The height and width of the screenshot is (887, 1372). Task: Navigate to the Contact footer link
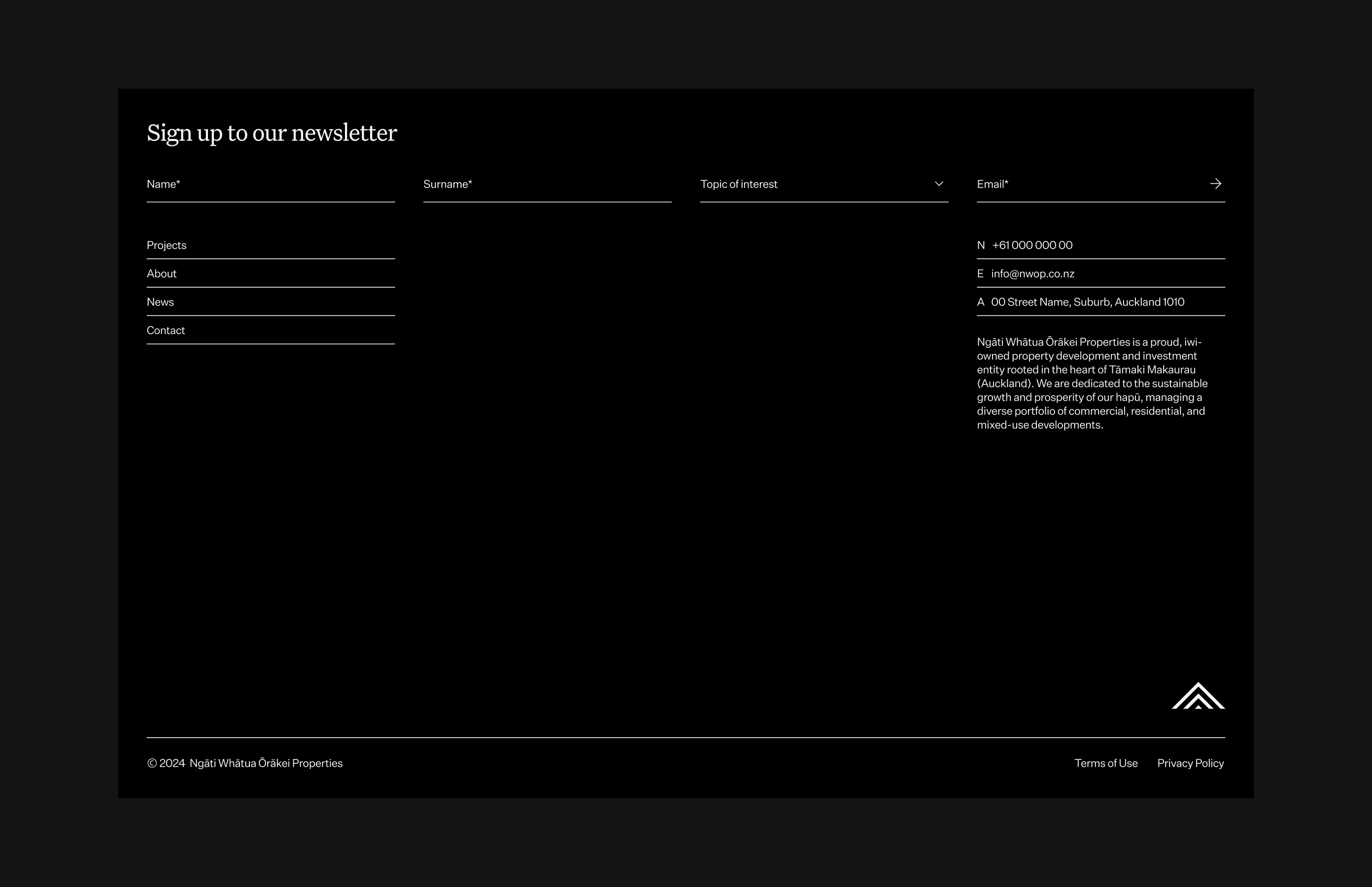click(166, 331)
